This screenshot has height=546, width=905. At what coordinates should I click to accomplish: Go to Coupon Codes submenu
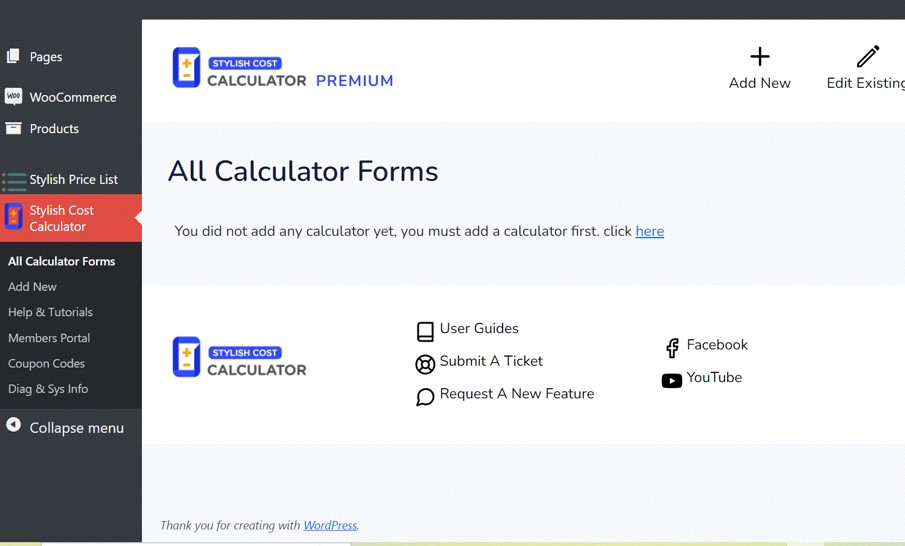(x=46, y=364)
